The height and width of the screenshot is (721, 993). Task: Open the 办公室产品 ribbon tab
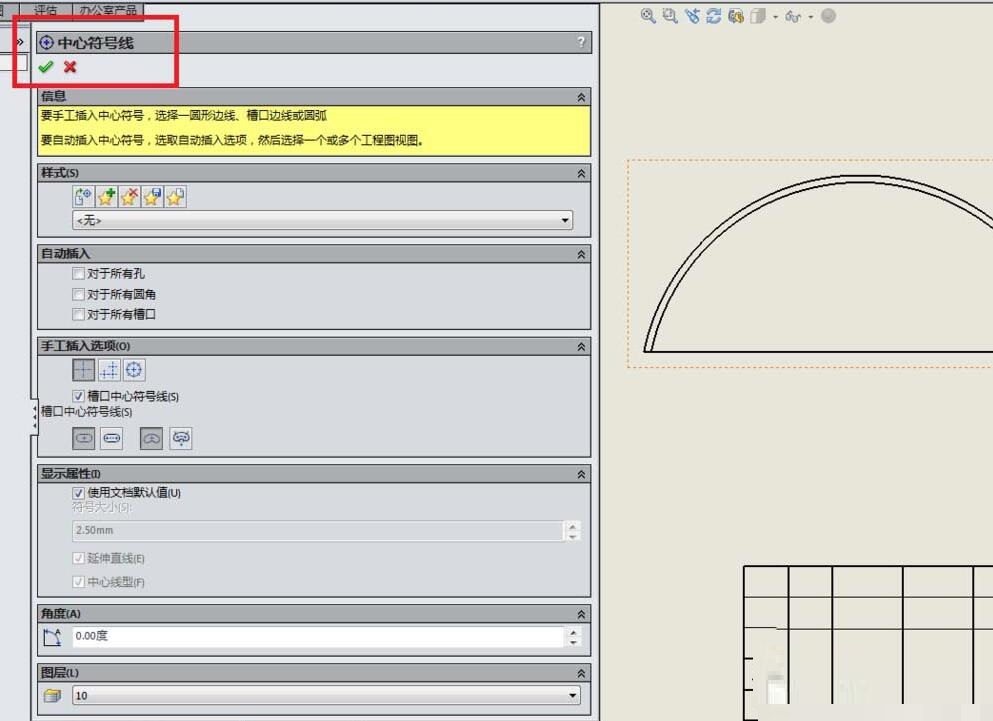(110, 10)
